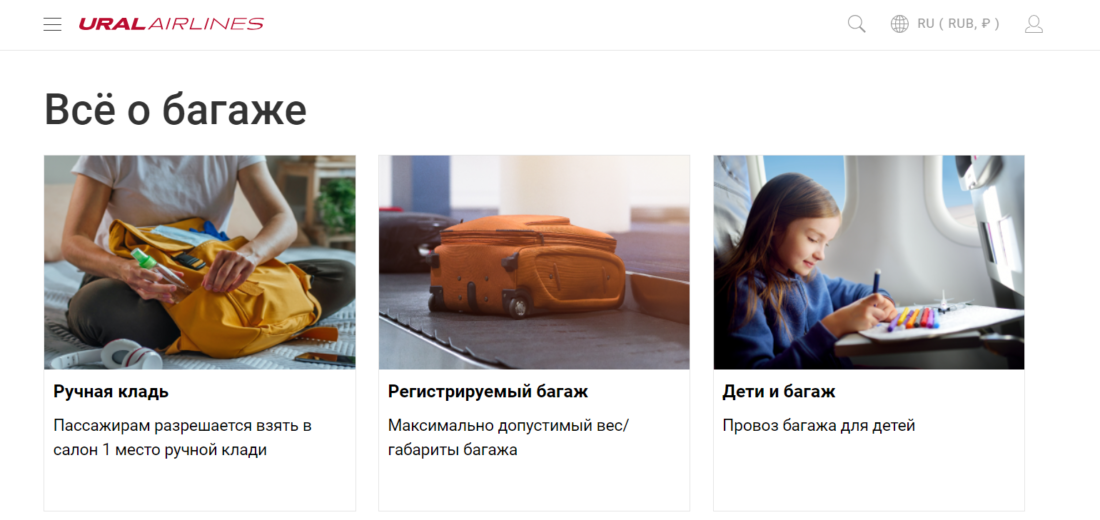Open the search magnifier icon
1100x520 pixels.
pyautogui.click(x=856, y=24)
